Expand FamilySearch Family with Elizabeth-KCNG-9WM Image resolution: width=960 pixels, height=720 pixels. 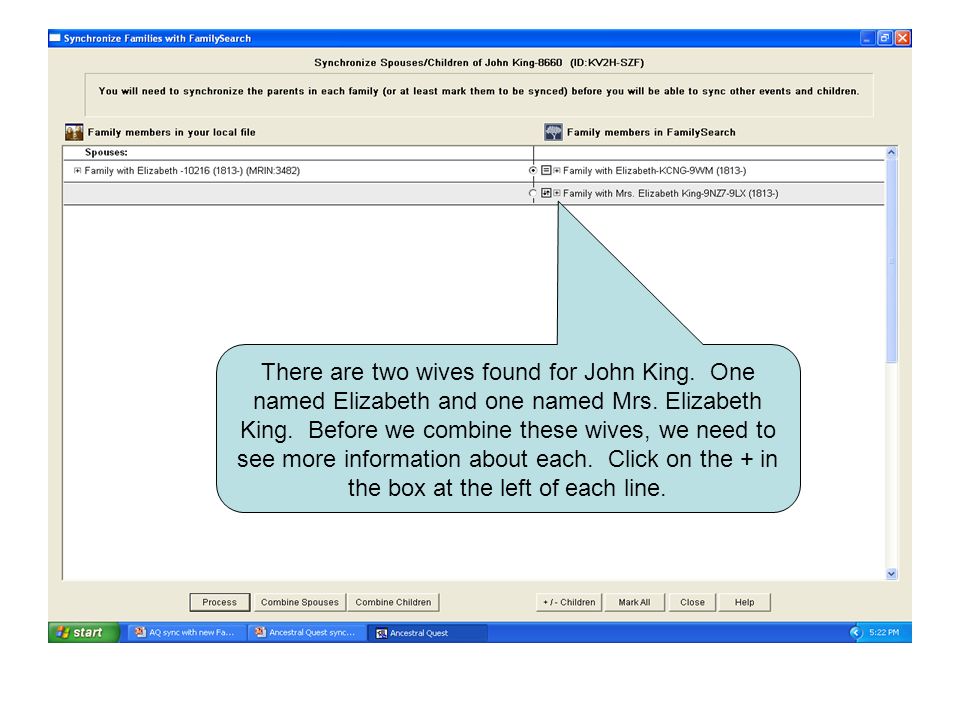(x=557, y=171)
